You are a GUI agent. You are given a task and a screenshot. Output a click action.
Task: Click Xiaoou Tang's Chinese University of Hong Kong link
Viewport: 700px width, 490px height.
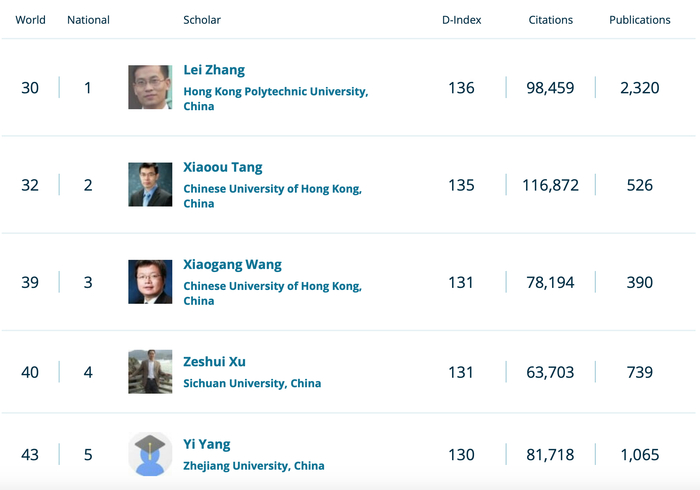pyautogui.click(x=272, y=189)
